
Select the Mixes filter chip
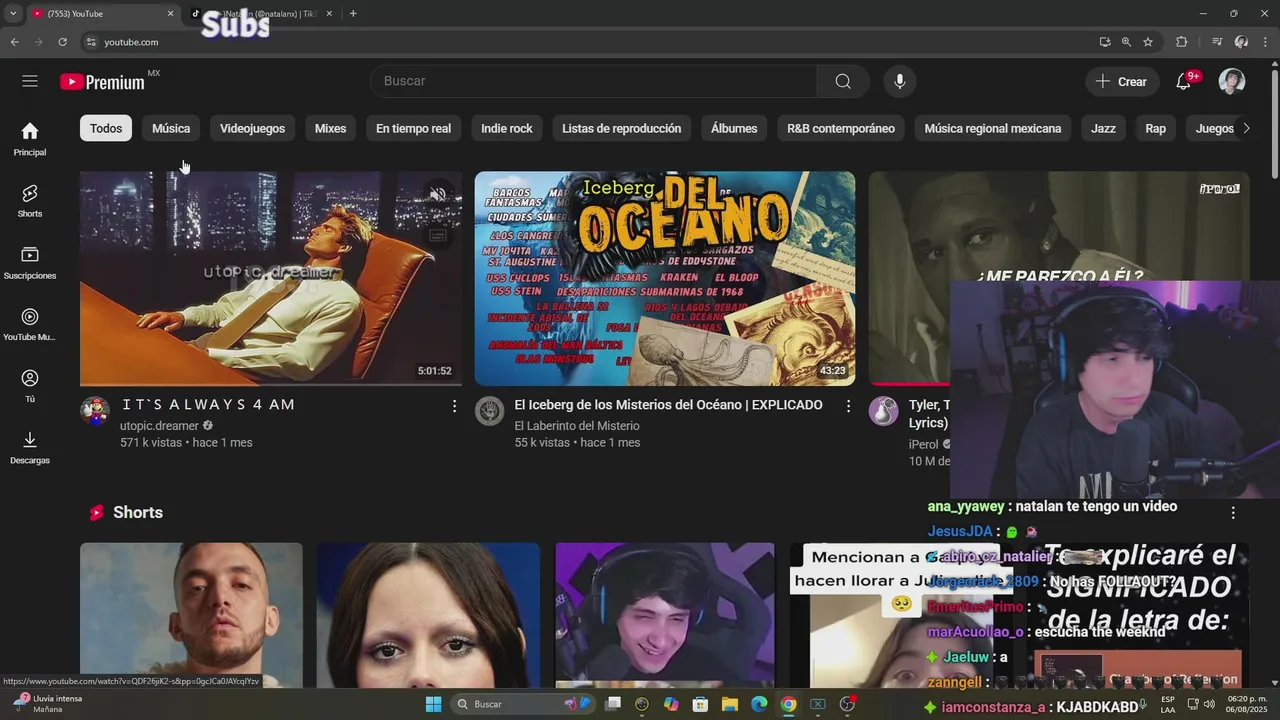click(330, 128)
